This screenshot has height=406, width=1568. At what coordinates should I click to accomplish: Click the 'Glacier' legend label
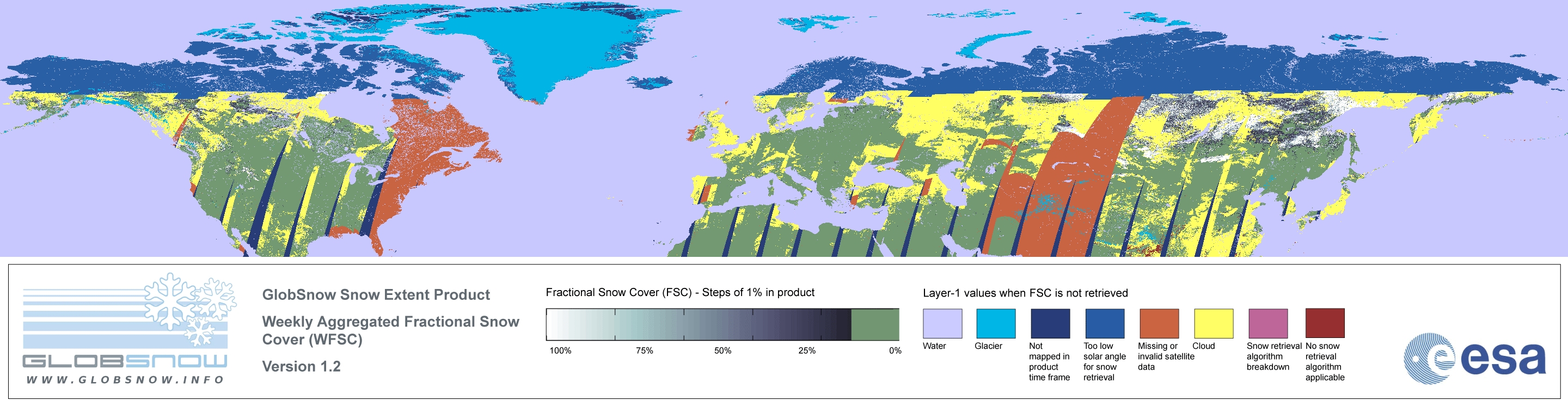tap(989, 346)
